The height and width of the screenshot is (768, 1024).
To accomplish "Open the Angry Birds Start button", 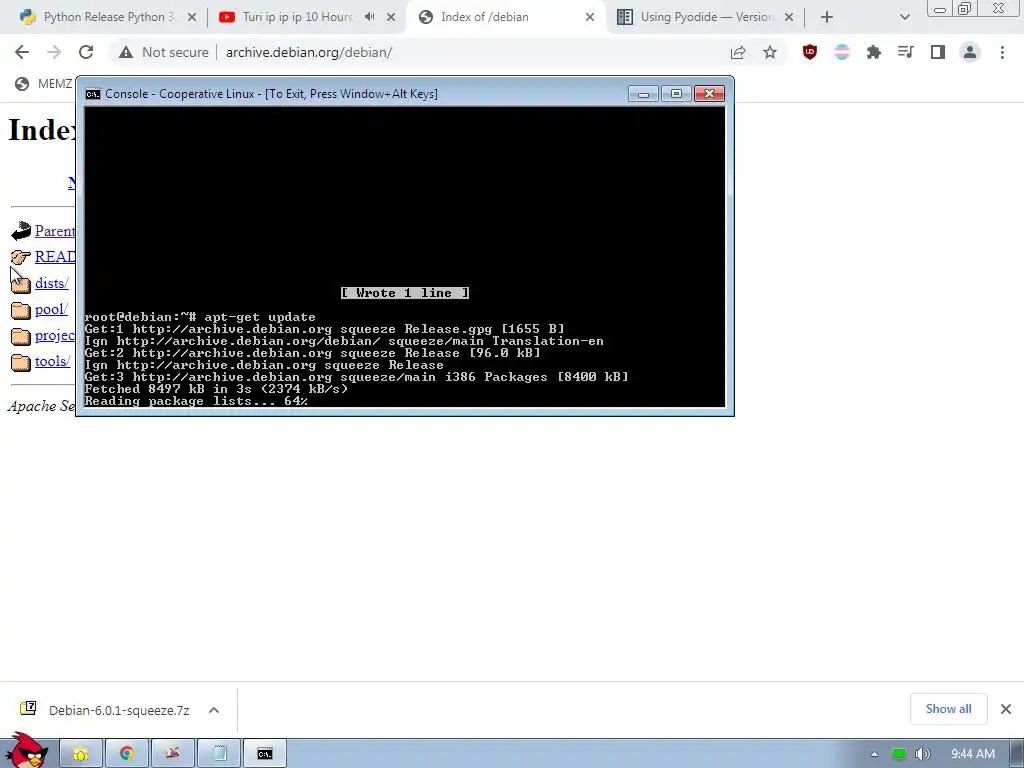I will [26, 750].
